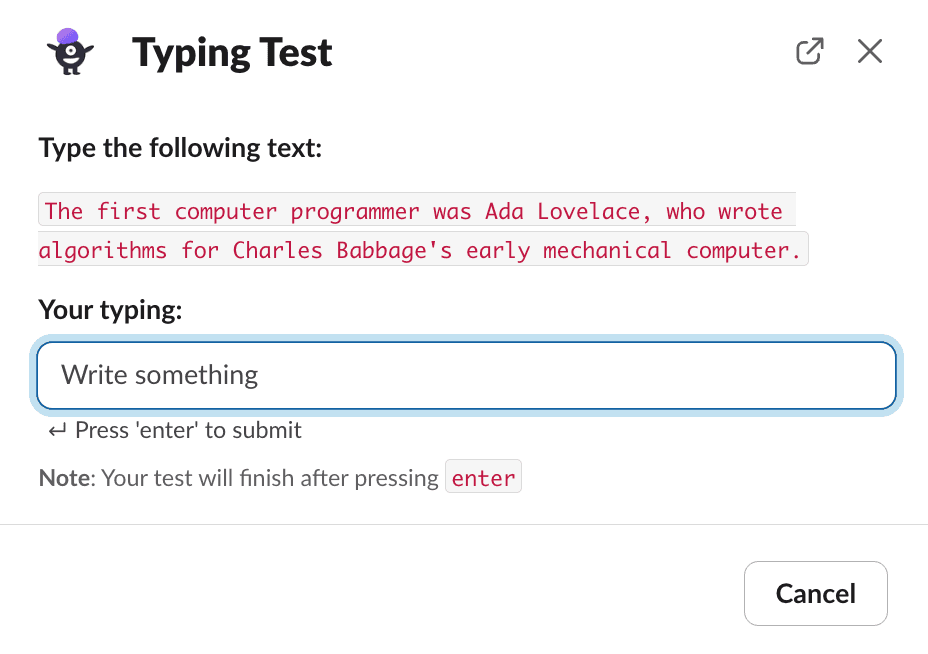Viewport: 928px width, 654px height.
Task: Click the red 'enter' code chip
Action: [483, 477]
